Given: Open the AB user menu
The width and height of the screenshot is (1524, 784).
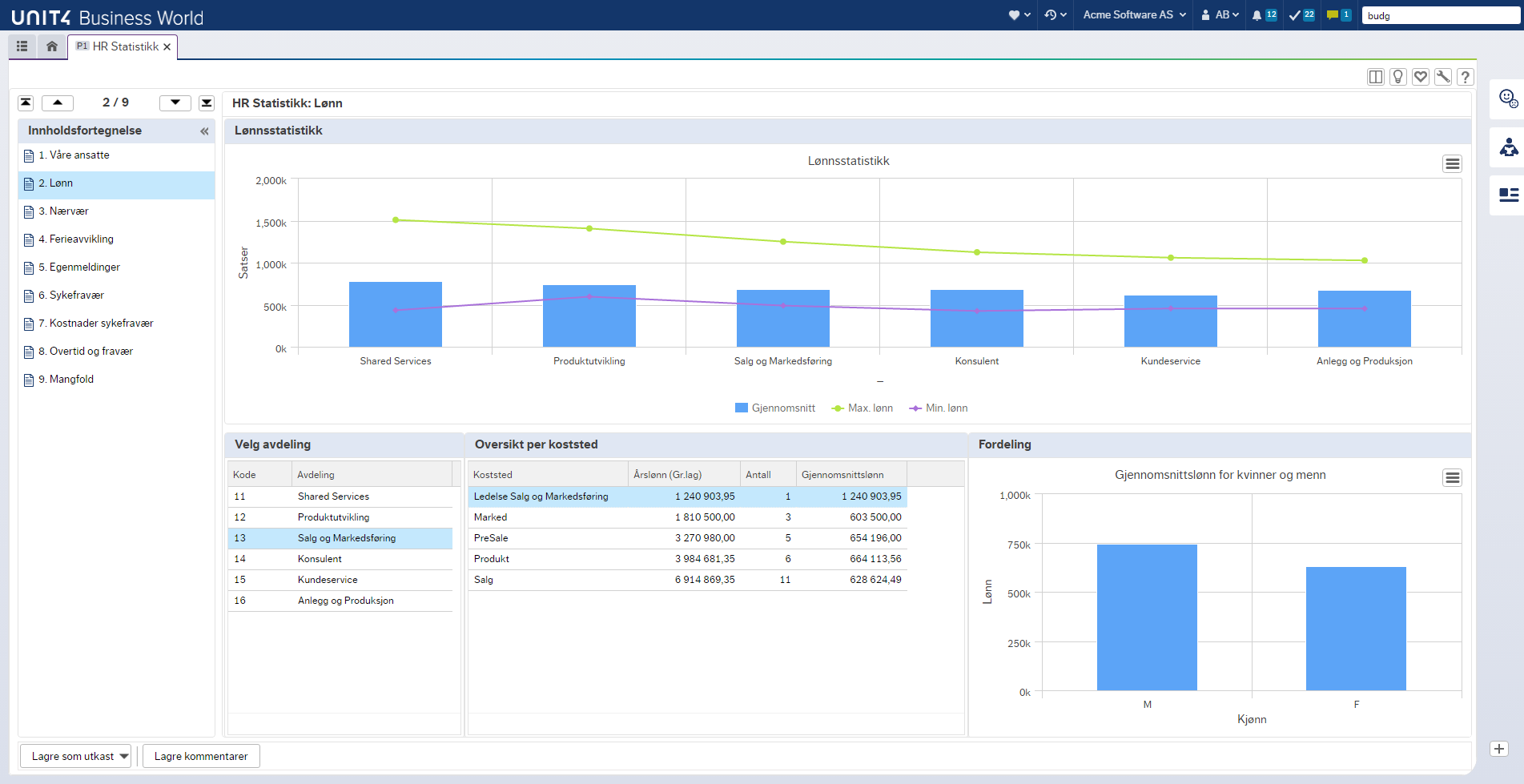Looking at the screenshot, I should pos(1220,15).
